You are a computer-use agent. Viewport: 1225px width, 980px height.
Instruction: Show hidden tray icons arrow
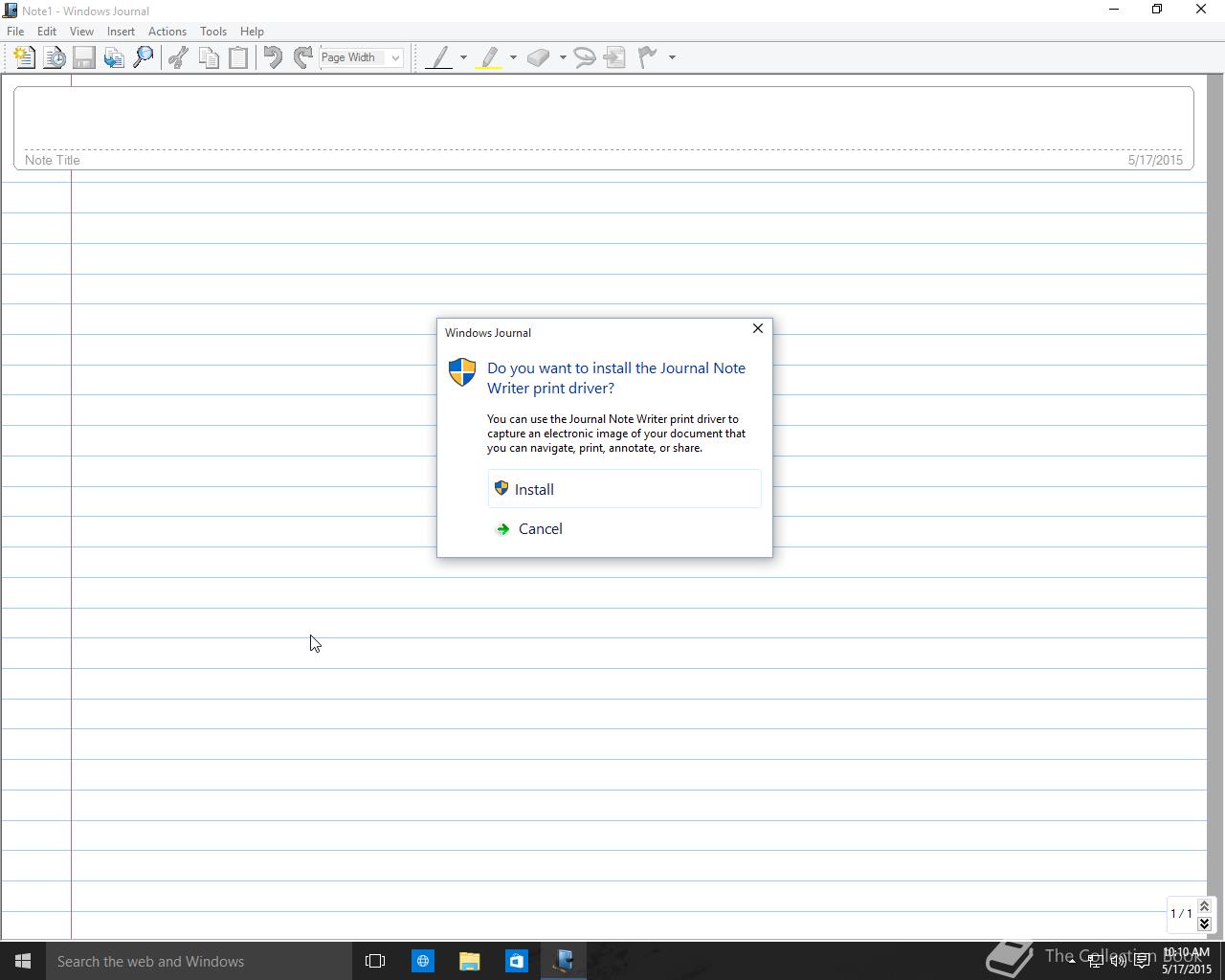[x=1072, y=961]
